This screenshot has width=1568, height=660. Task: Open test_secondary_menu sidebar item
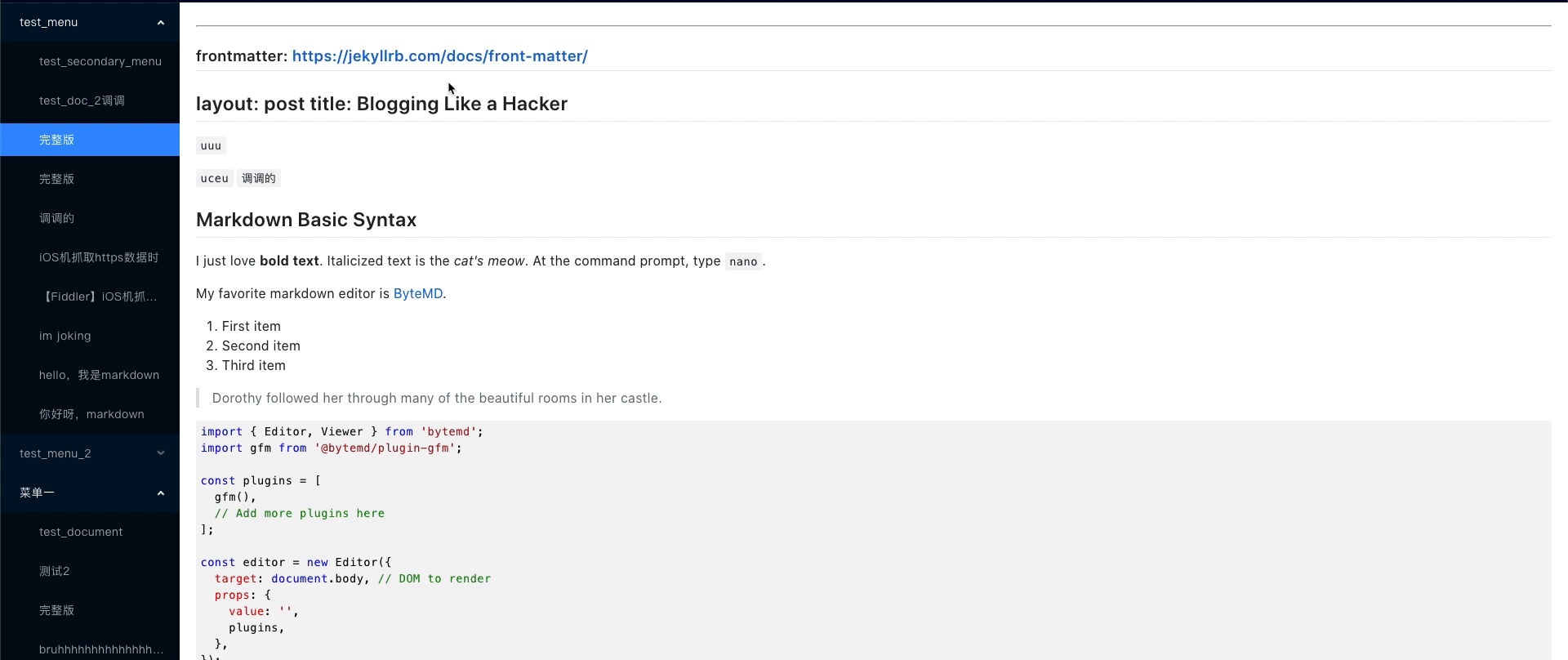pos(90,61)
